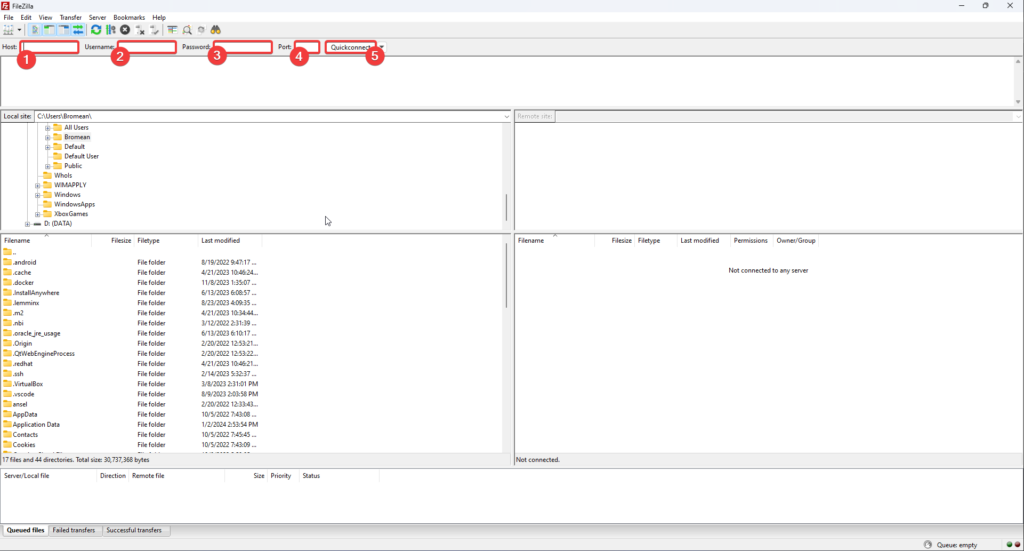Switch to the Failed transfers tab
This screenshot has height=551, width=1024.
pos(75,530)
